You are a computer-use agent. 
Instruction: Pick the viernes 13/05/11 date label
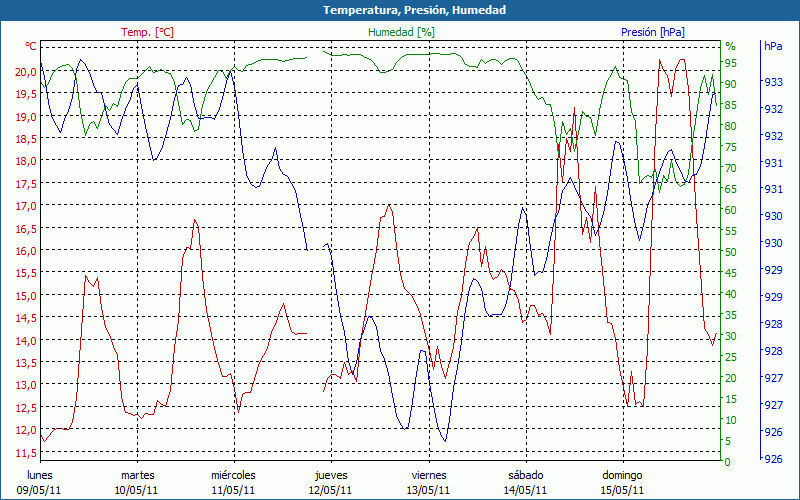(x=428, y=482)
